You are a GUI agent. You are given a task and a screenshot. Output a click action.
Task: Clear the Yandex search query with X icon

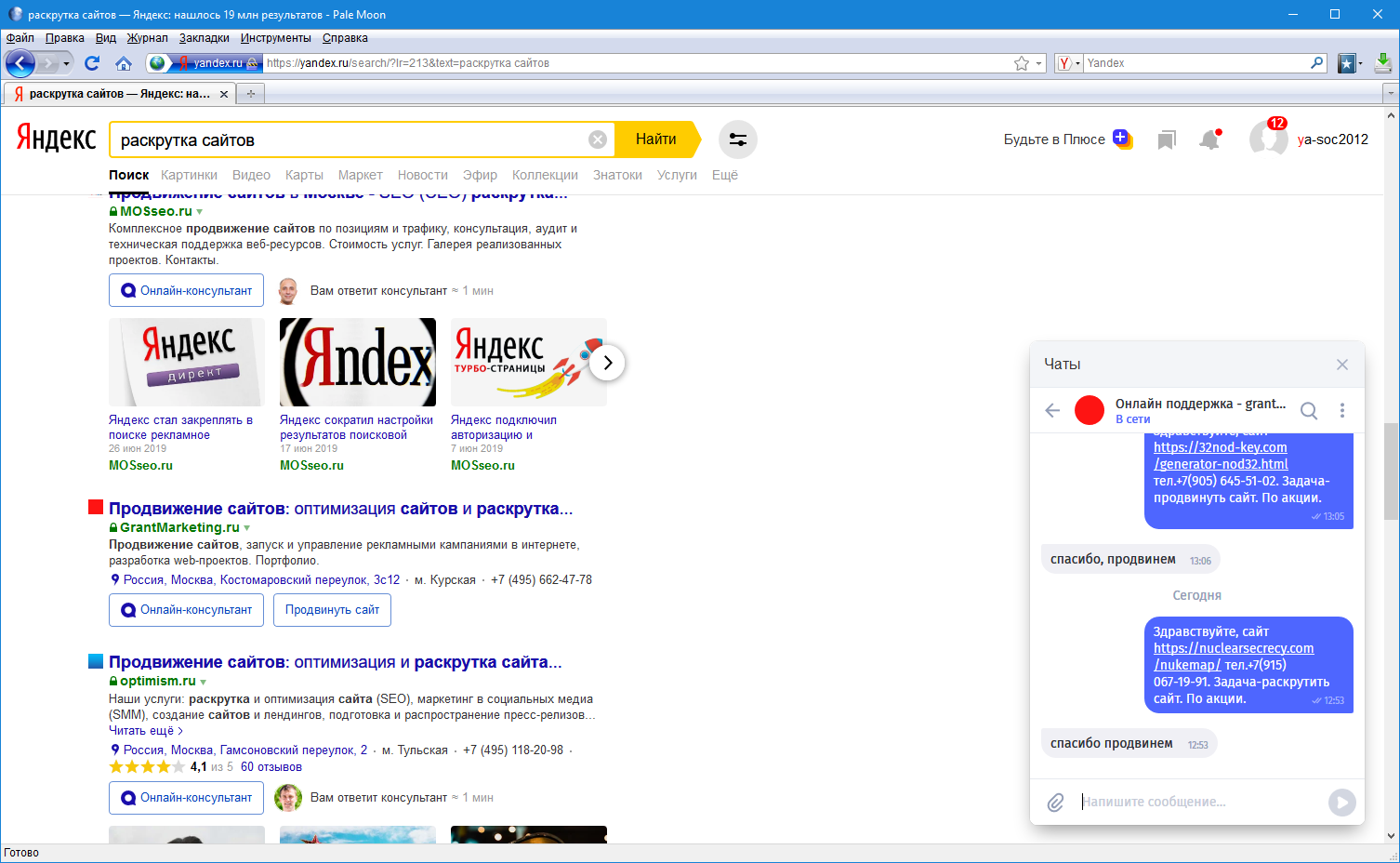point(598,139)
